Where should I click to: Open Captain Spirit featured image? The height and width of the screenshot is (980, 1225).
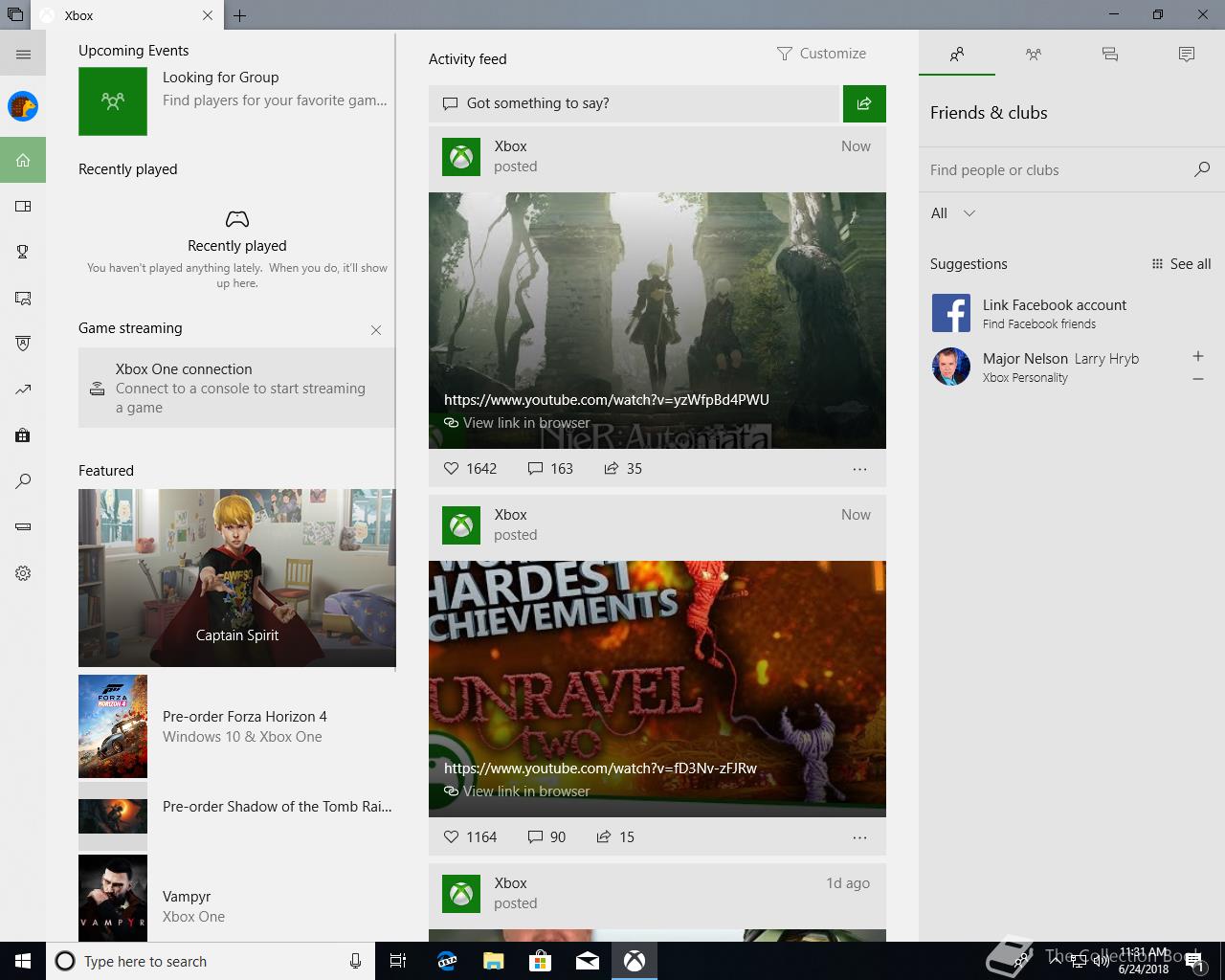coord(236,578)
